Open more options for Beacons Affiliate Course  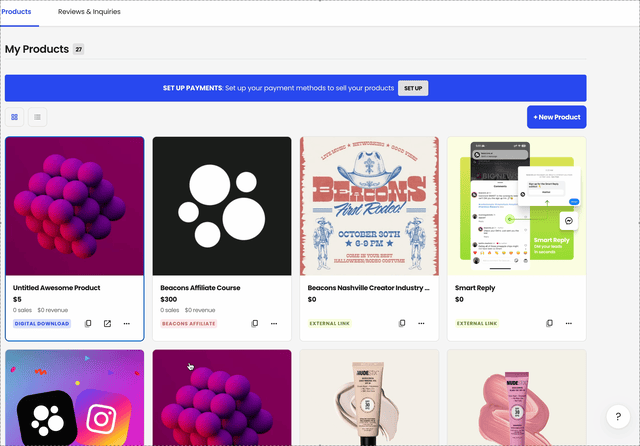pyautogui.click(x=274, y=324)
